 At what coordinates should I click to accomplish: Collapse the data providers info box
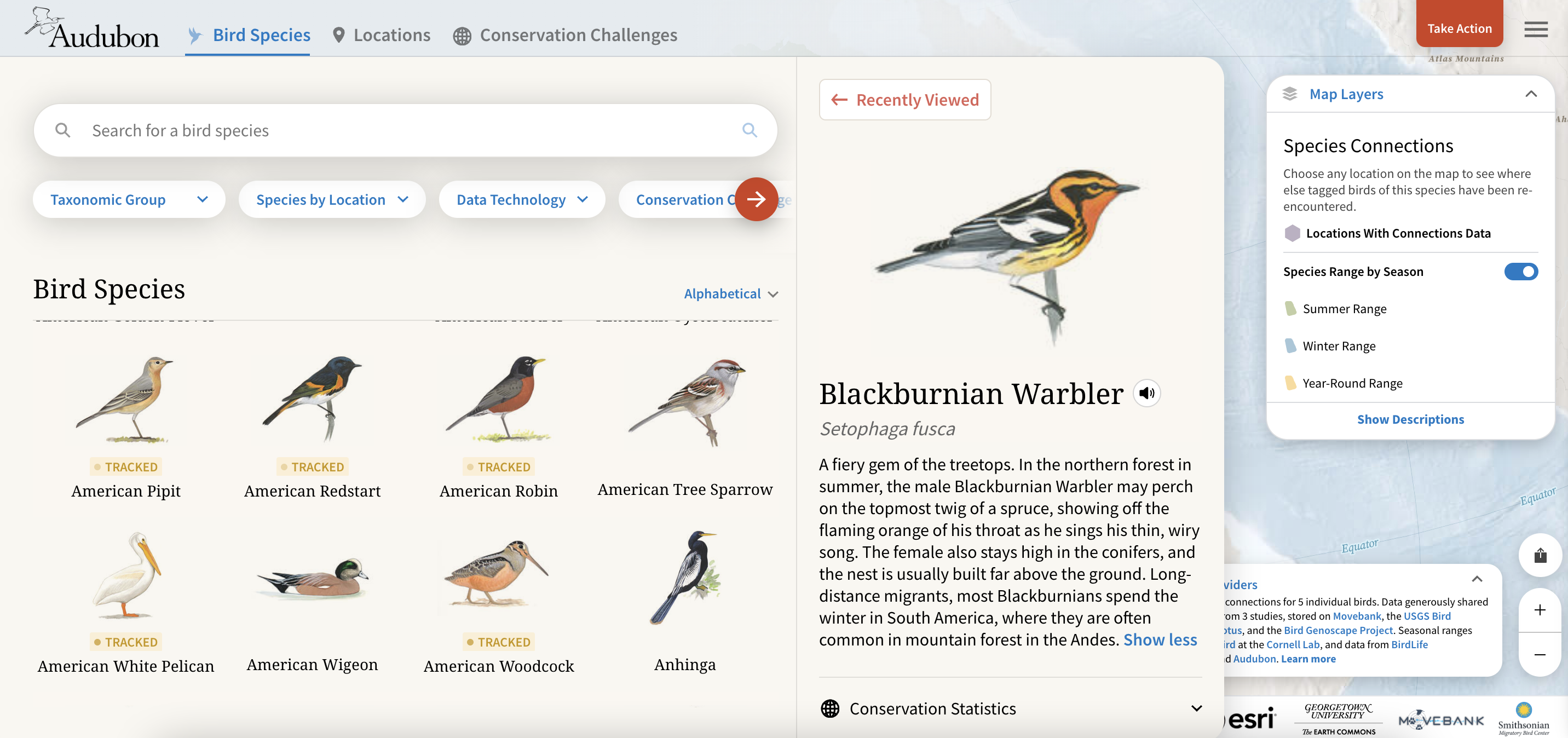[x=1477, y=579]
